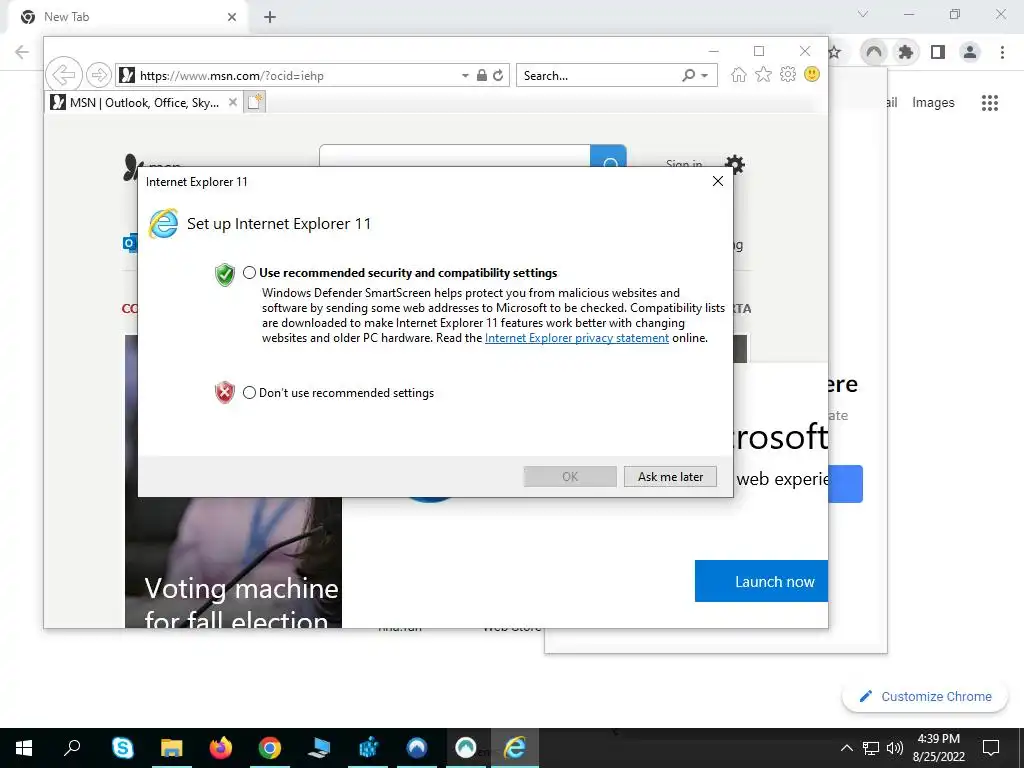Open the Windows Start menu
This screenshot has width=1024, height=768.
point(24,748)
